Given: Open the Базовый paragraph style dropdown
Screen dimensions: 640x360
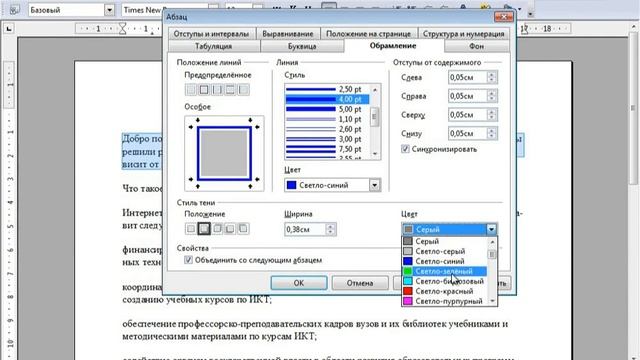Looking at the screenshot, I should pyautogui.click(x=109, y=10).
